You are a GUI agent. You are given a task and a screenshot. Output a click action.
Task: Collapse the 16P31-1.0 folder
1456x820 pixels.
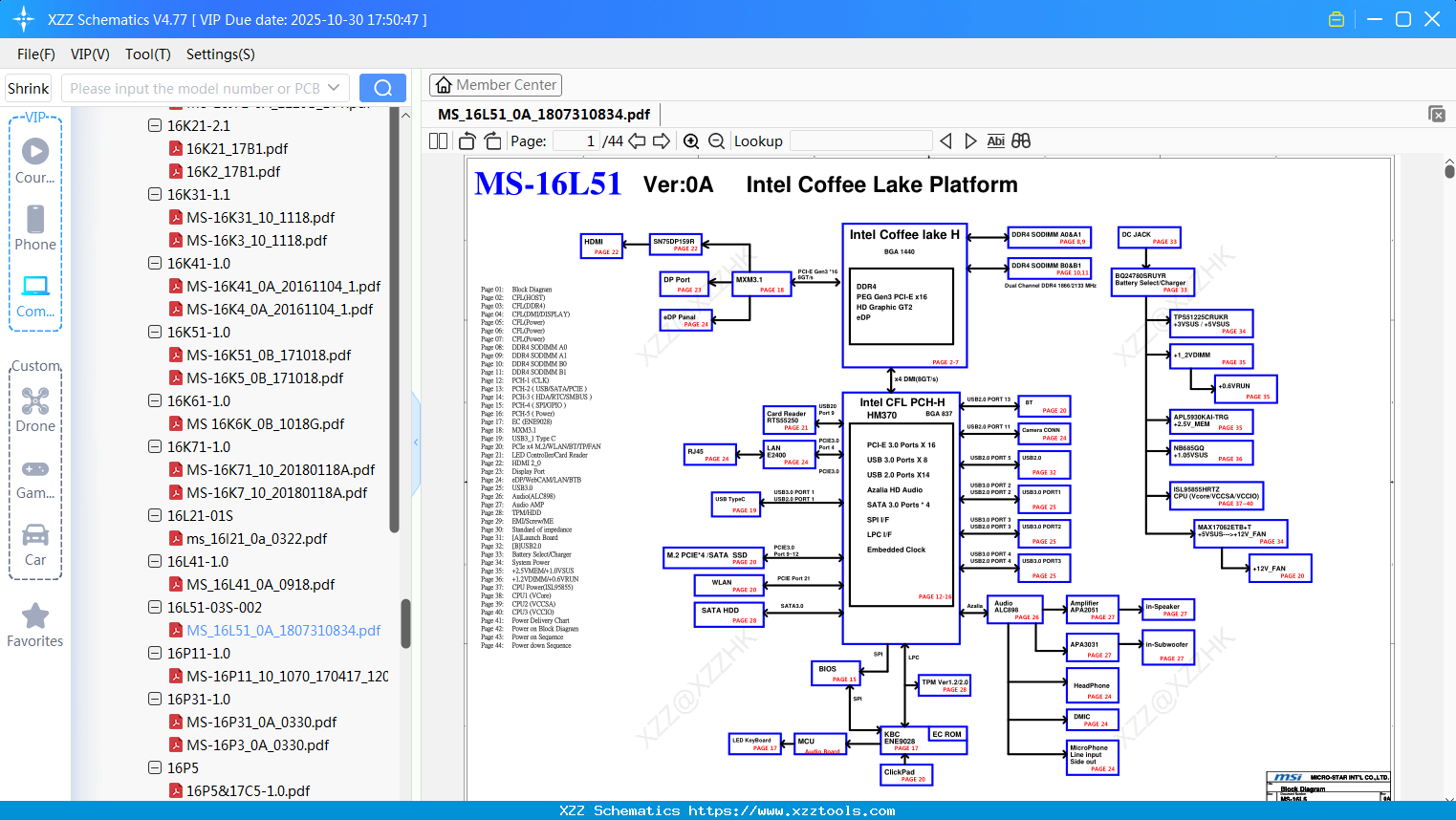point(155,699)
